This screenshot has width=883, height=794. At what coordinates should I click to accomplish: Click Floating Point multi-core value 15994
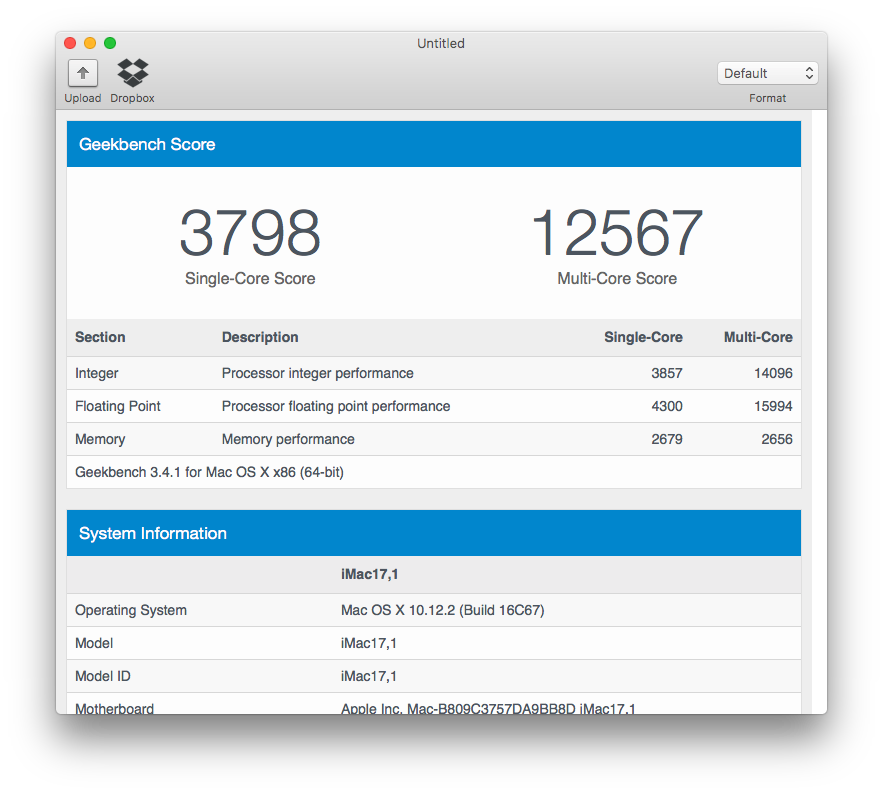tap(773, 406)
